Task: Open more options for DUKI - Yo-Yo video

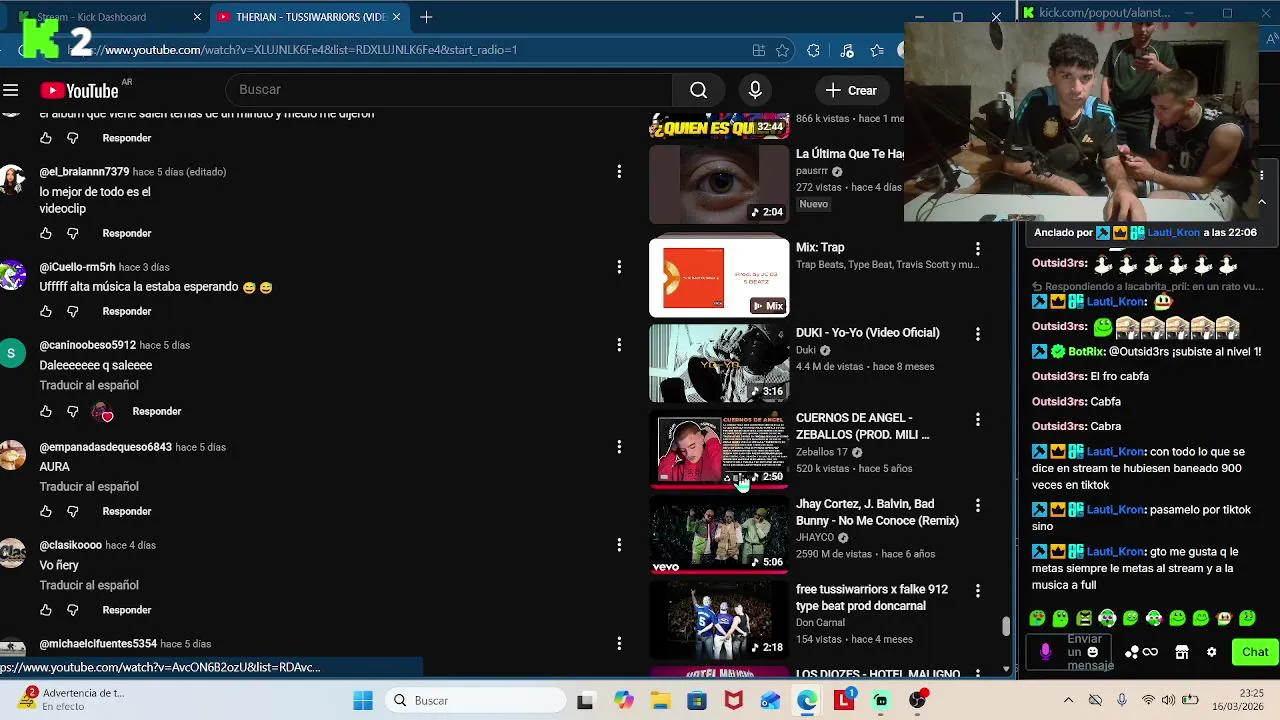Action: click(978, 334)
